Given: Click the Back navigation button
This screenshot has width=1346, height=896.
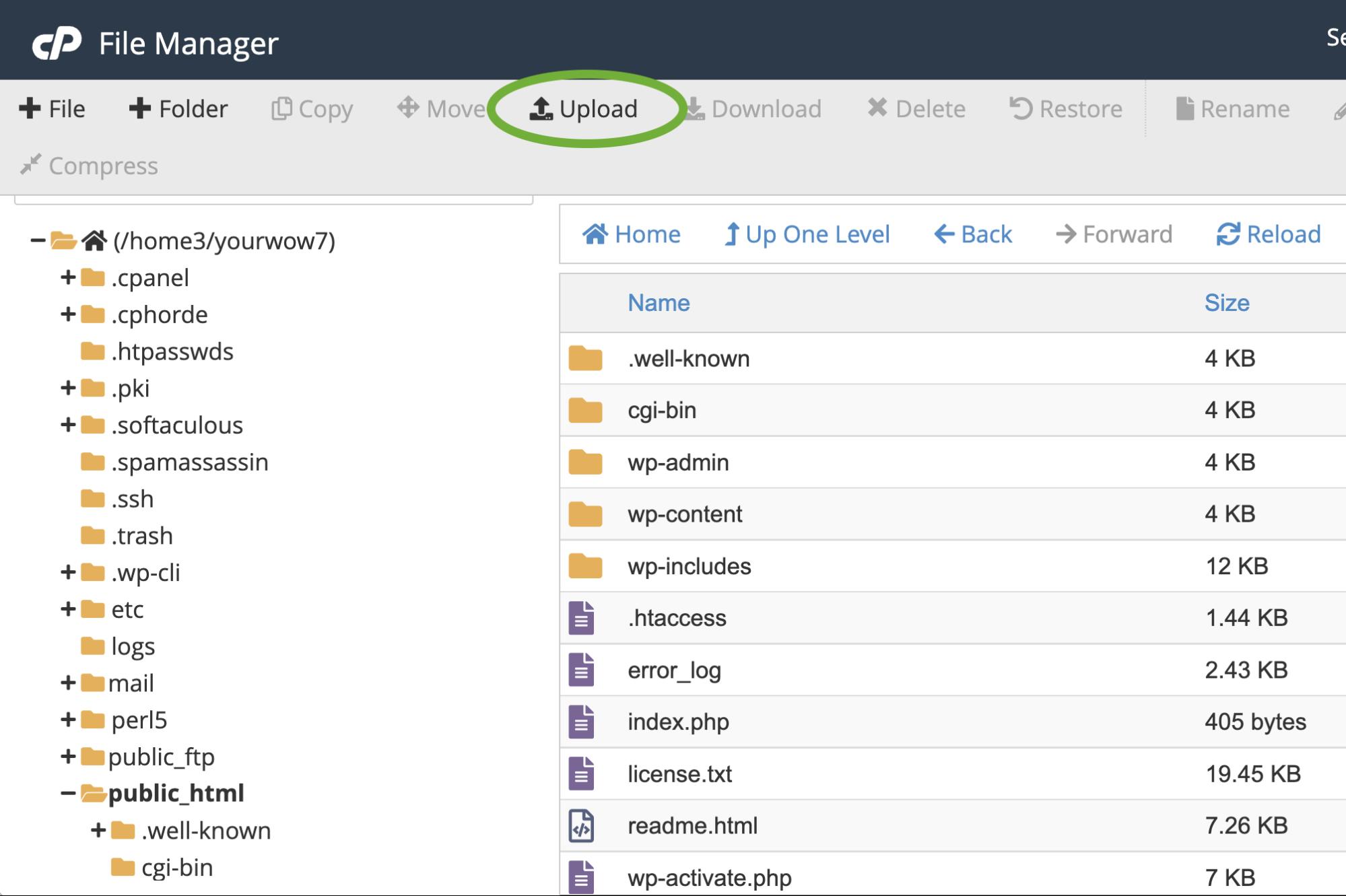Looking at the screenshot, I should [972, 233].
